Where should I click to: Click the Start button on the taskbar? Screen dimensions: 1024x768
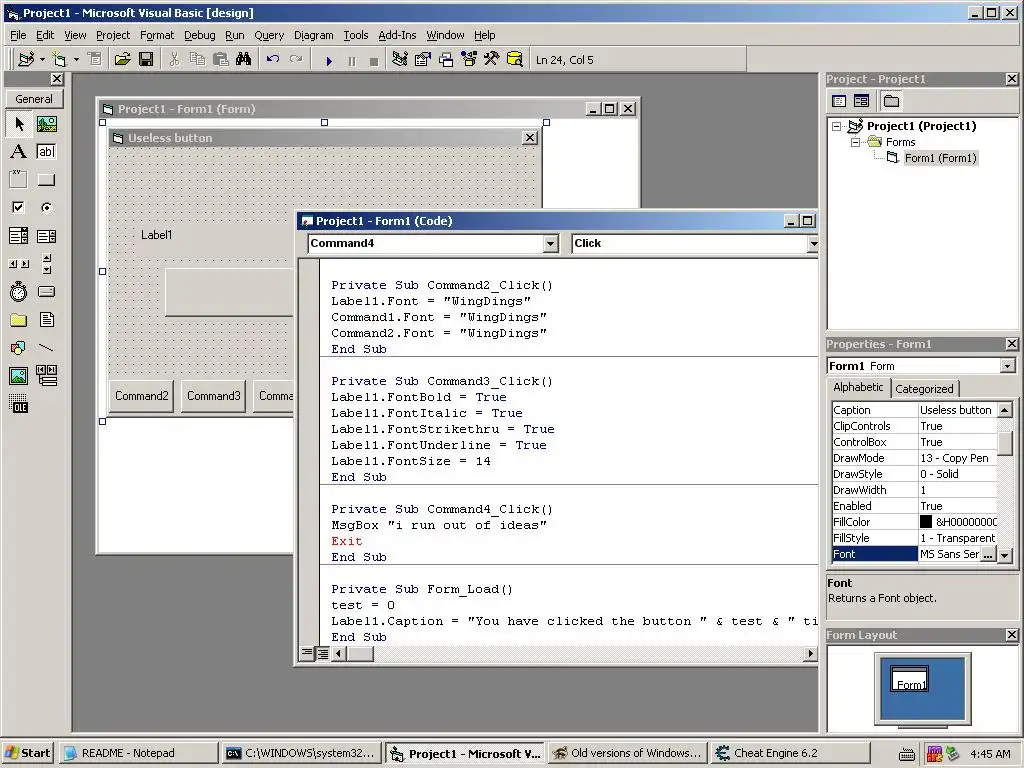tap(27, 753)
